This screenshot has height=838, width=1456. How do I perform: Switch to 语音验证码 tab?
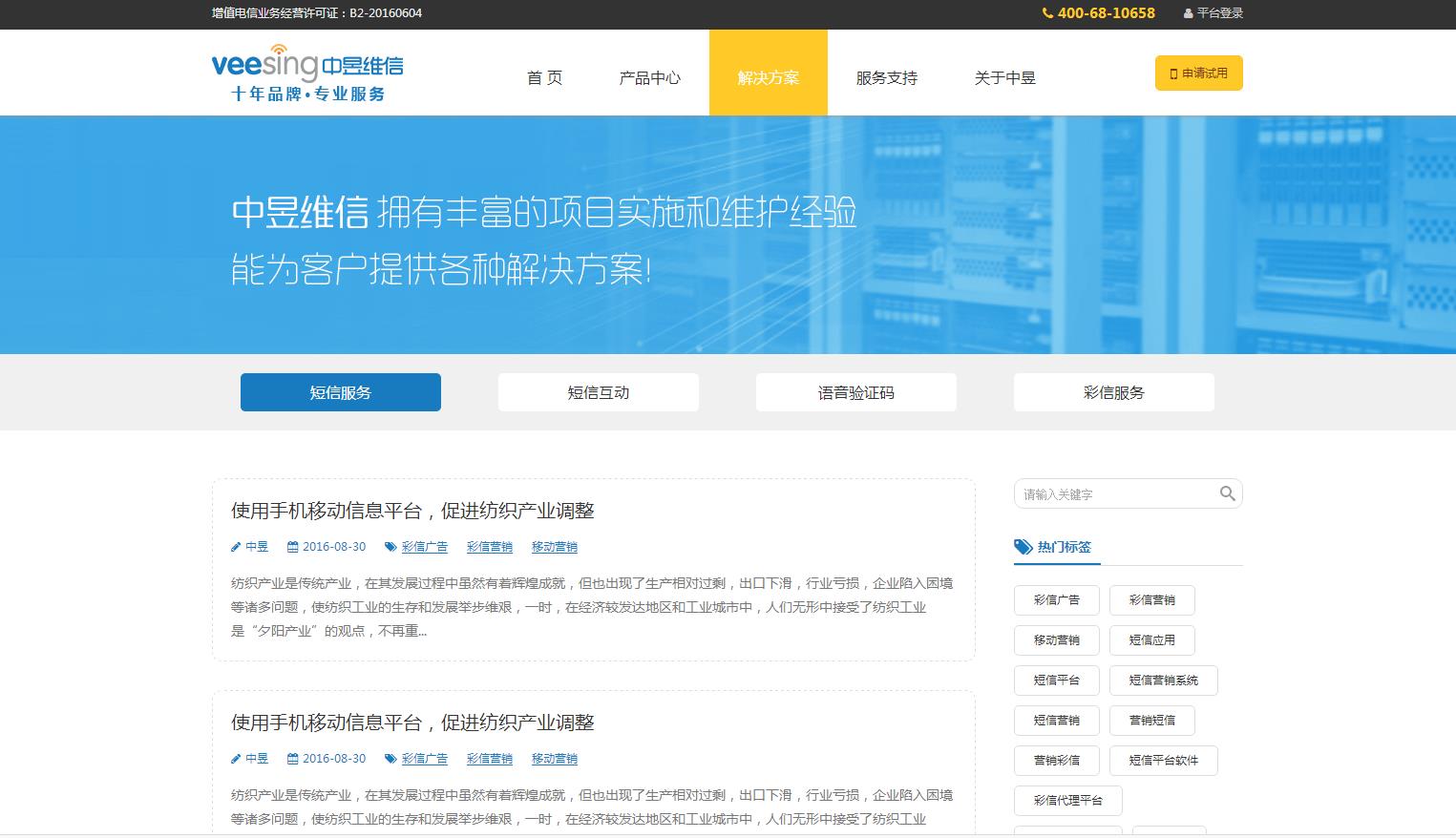(855, 392)
